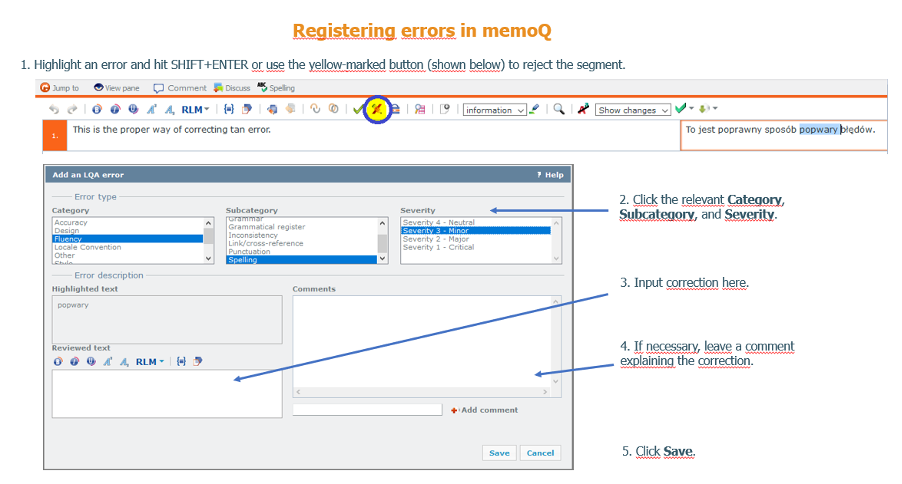Select 'Spelling' subcategory
This screenshot has width=902, height=484.
(x=301, y=260)
